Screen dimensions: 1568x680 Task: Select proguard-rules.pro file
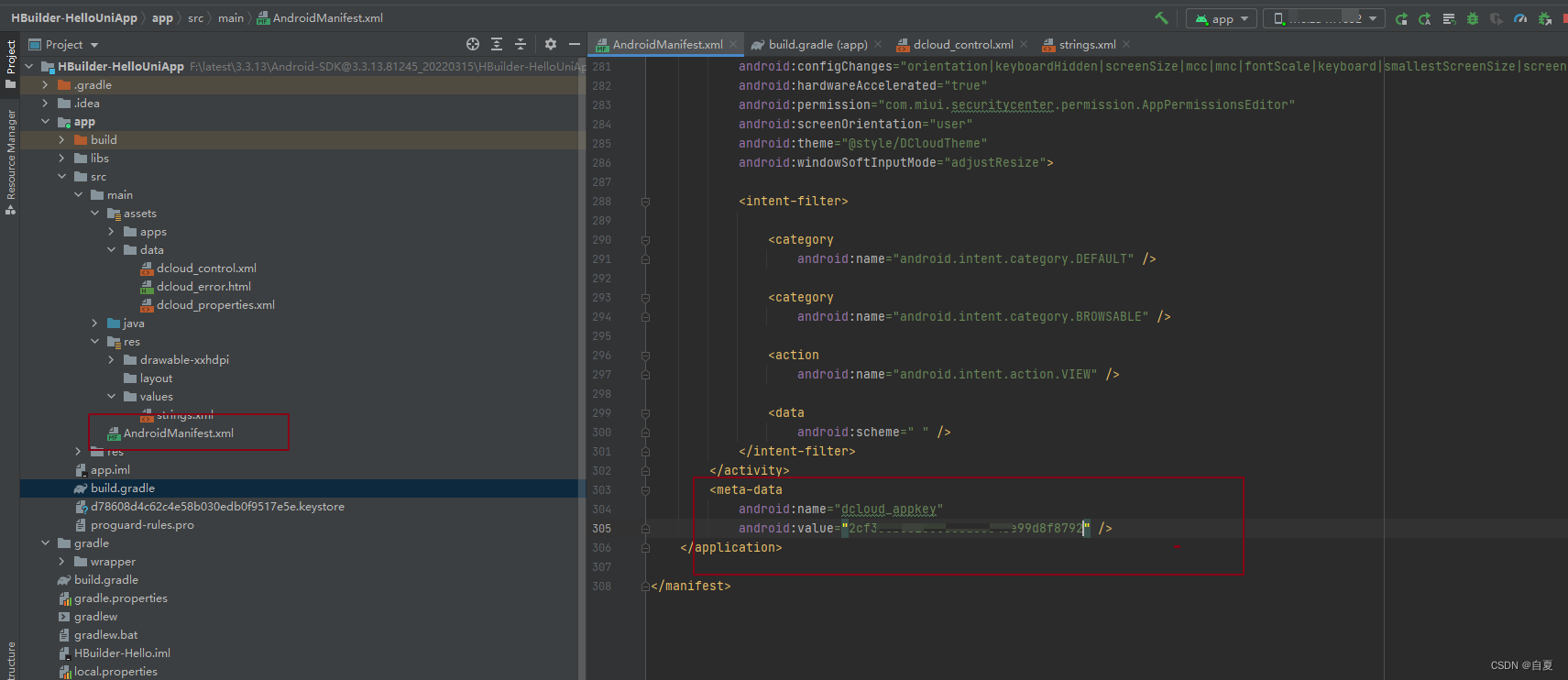pos(134,524)
